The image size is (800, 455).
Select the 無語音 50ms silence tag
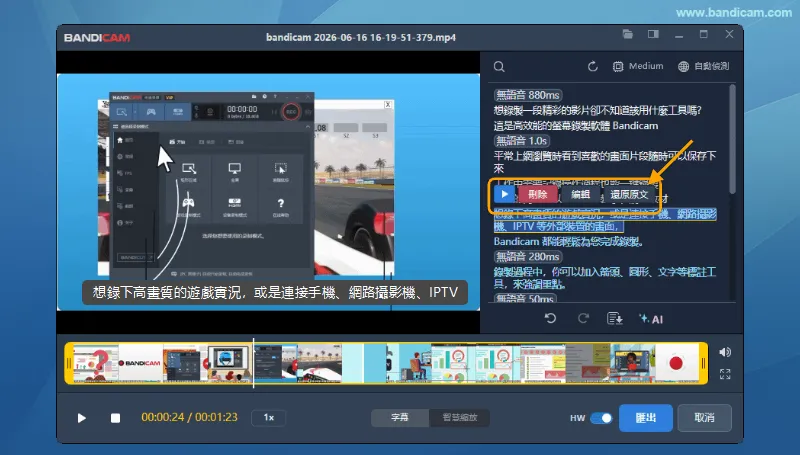coord(525,298)
